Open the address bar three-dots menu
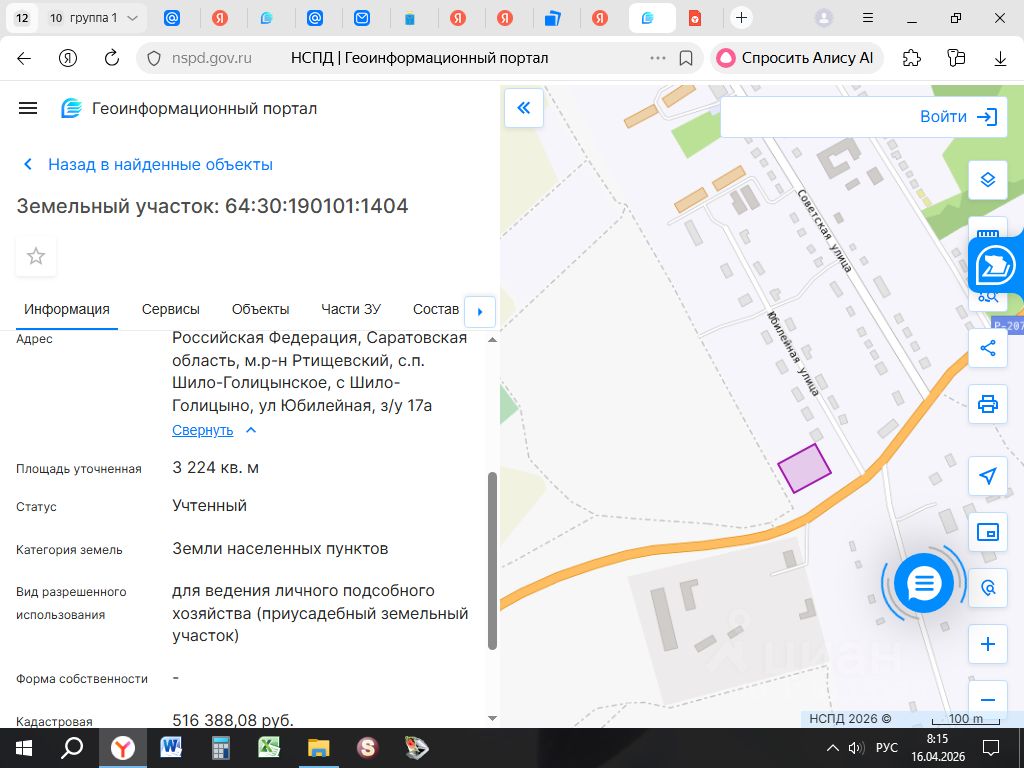Image resolution: width=1024 pixels, height=768 pixels. point(658,58)
